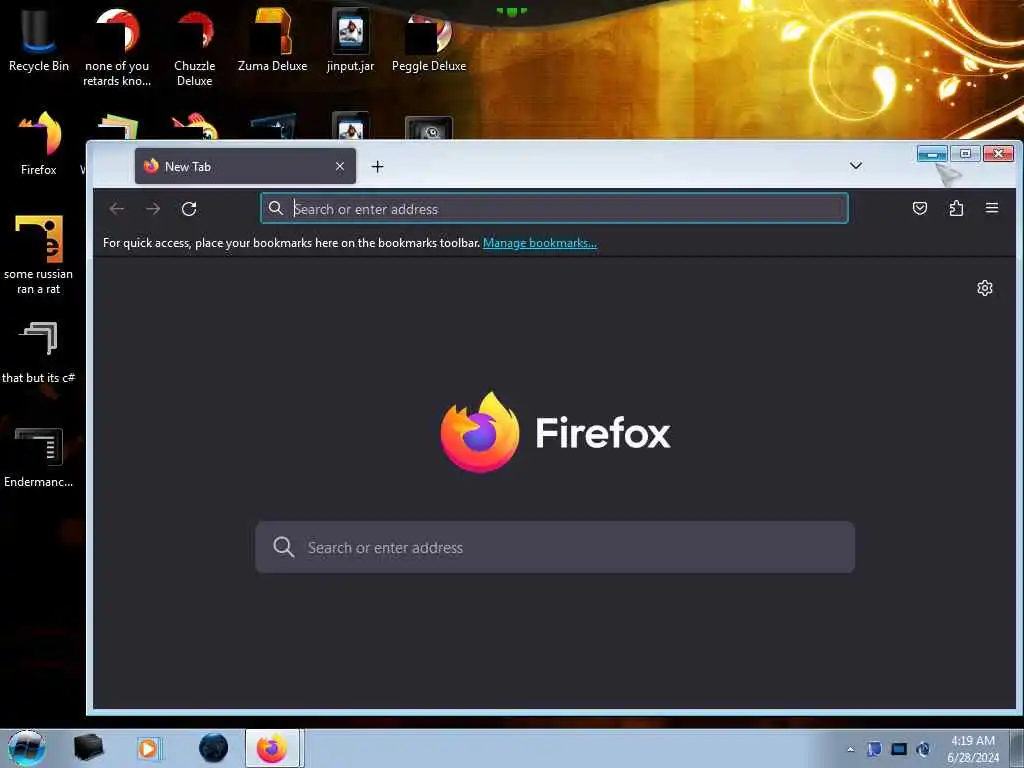Screen dimensions: 1024x768
Task: Reload the current page in Firefox
Action: pos(189,209)
